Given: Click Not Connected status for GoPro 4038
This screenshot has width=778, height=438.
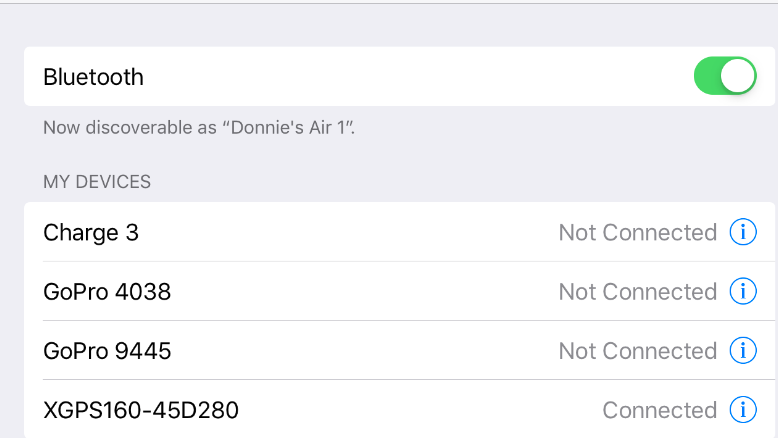Looking at the screenshot, I should (x=638, y=292).
